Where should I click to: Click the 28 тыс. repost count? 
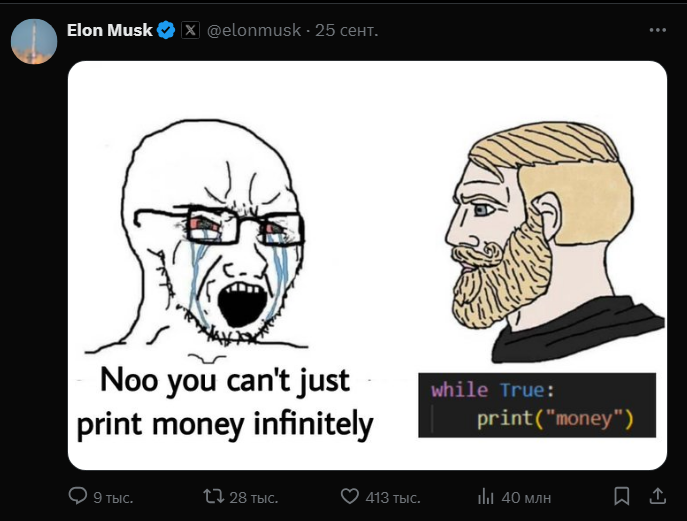253,497
